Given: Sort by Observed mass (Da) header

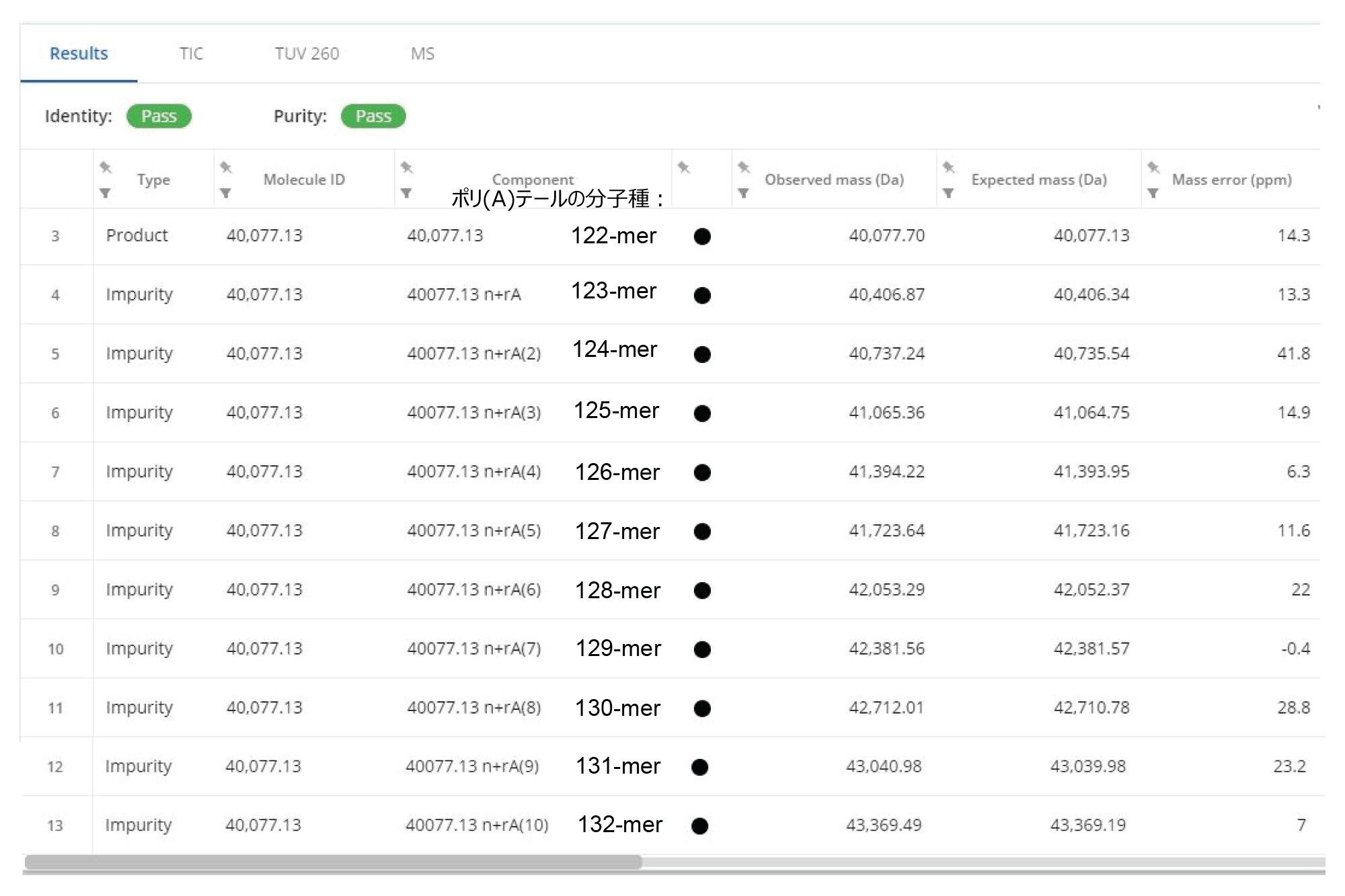Looking at the screenshot, I should [x=834, y=179].
